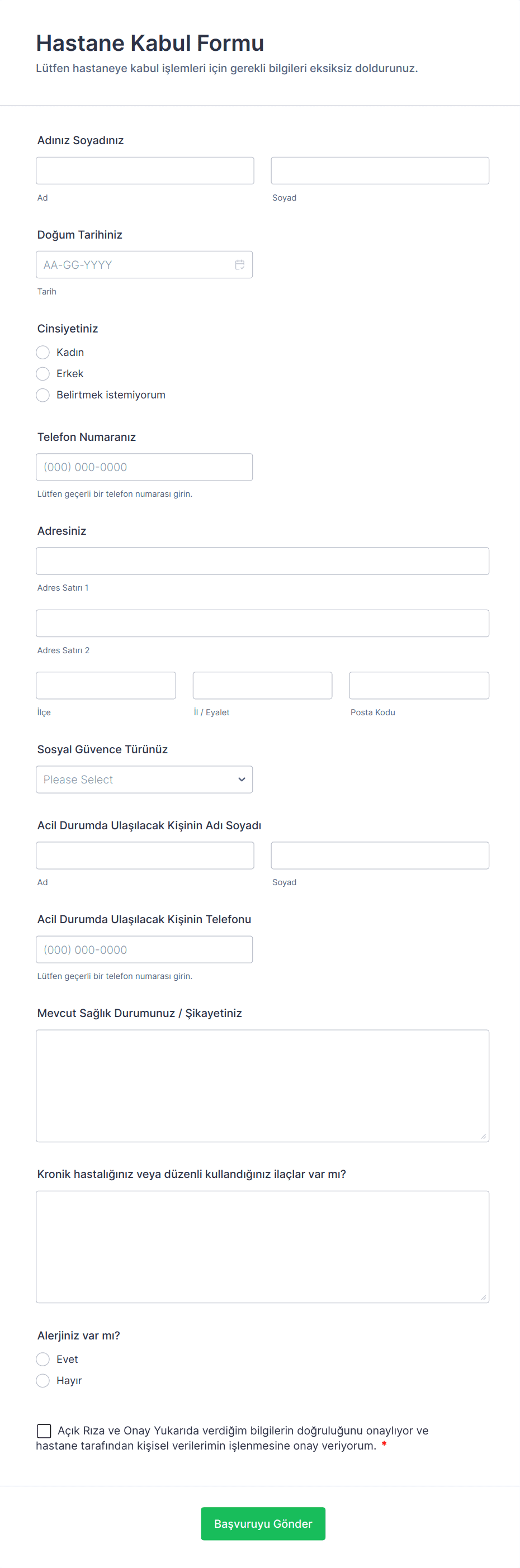520x1568 pixels.
Task: Check the Açık Rıza ve Onay checkbox
Action: point(44,1431)
